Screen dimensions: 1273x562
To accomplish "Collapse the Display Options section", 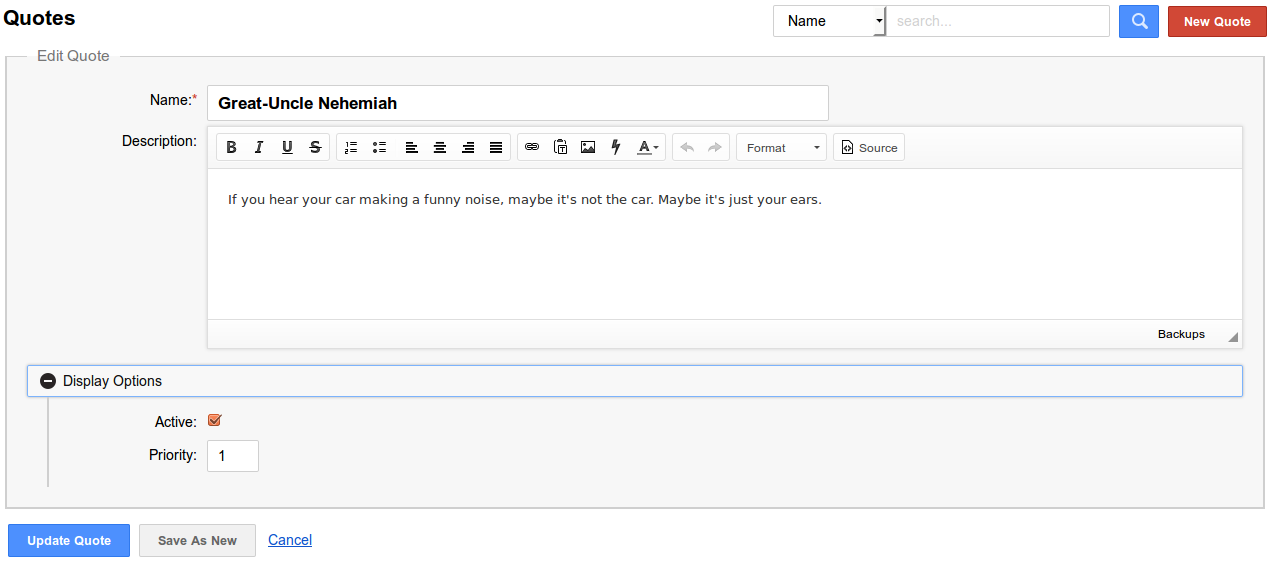I will 48,381.
